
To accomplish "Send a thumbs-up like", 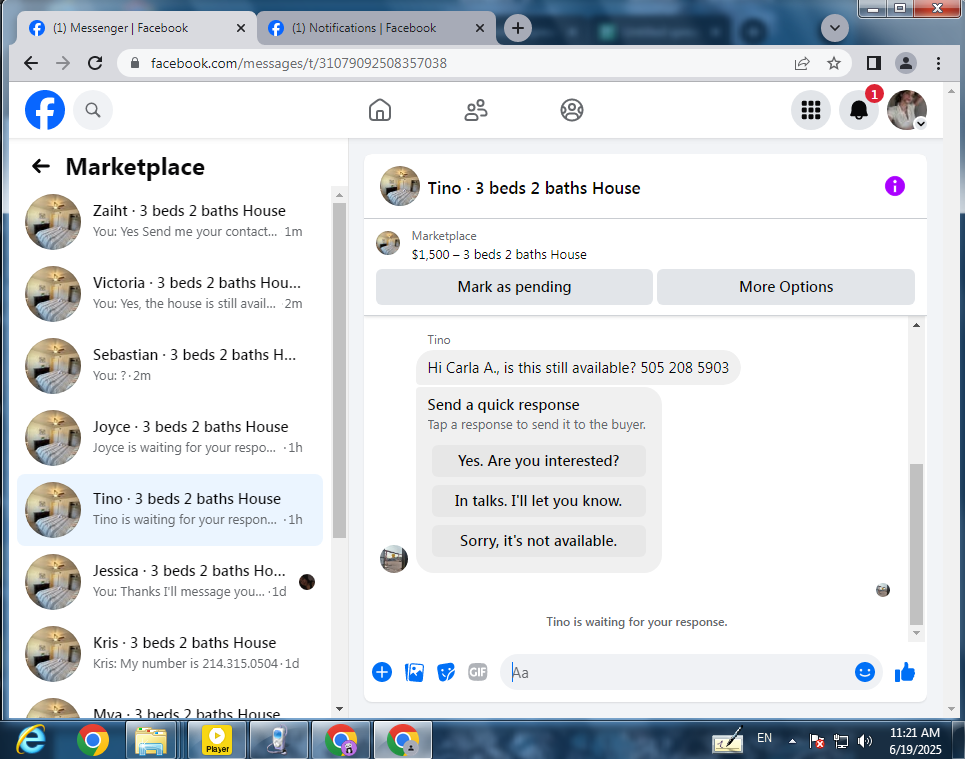I will [905, 672].
